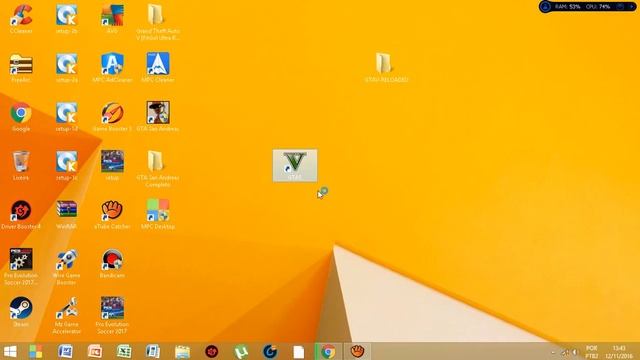Open the WinRAR desktop icon
640x360 pixels.
67,214
